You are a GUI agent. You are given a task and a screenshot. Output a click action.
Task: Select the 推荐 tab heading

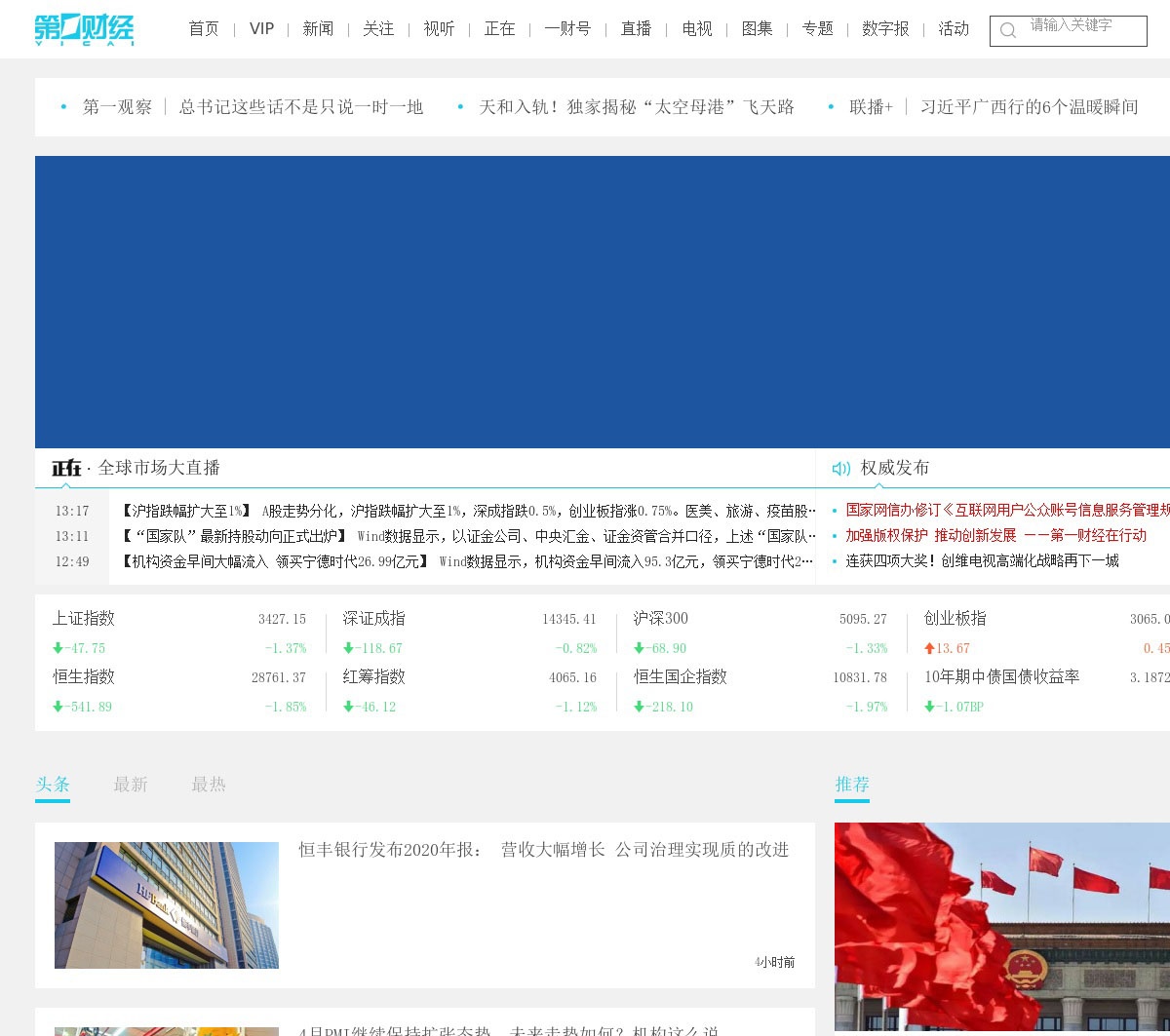852,785
